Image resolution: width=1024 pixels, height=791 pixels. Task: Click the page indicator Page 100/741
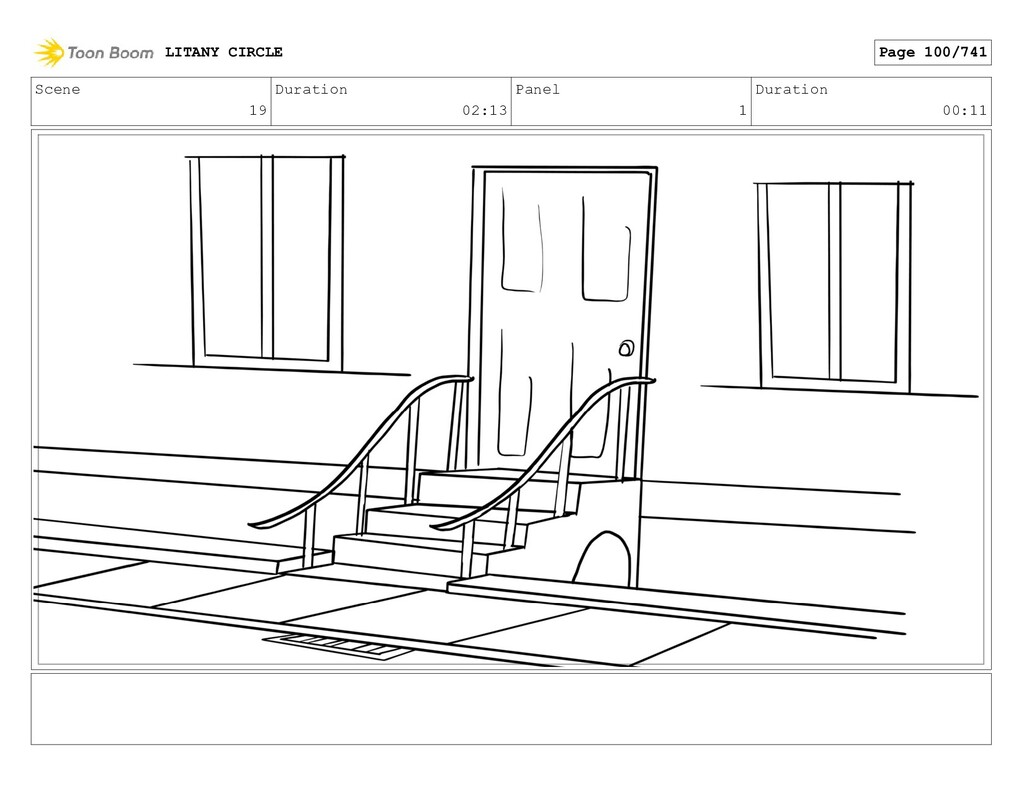[x=933, y=52]
